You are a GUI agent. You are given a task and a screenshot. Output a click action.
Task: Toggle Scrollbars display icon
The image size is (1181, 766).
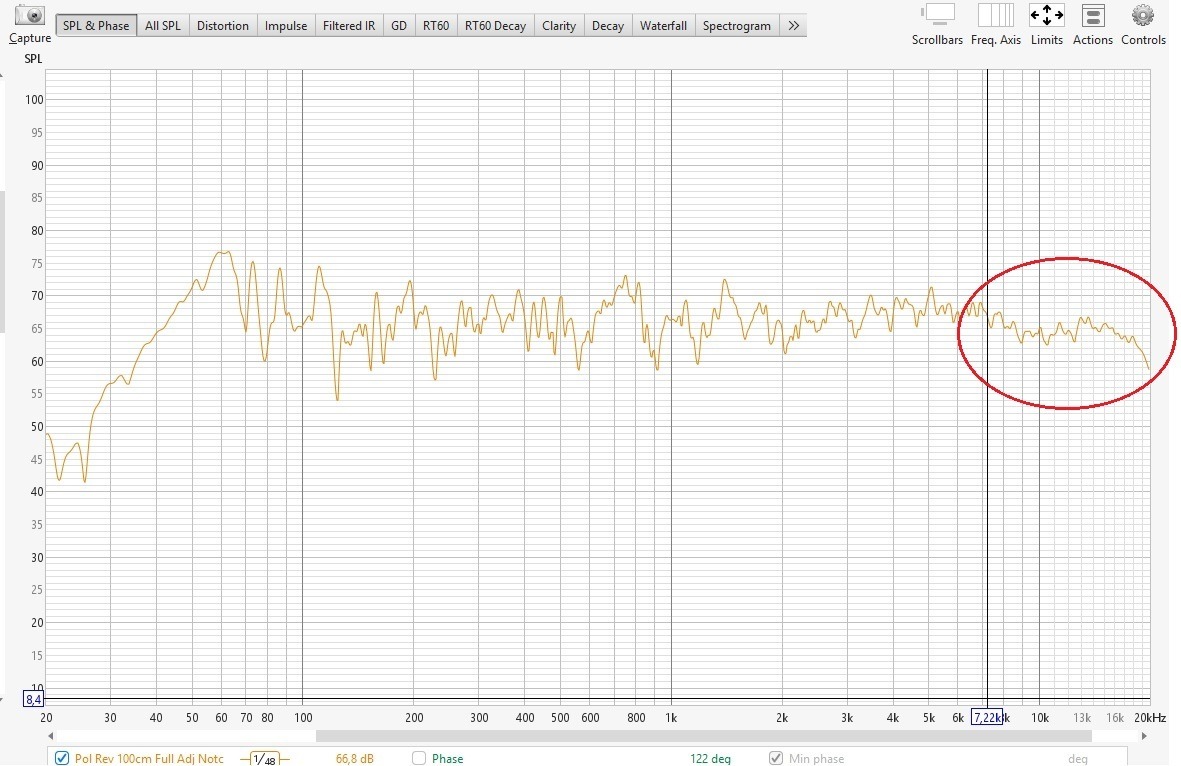coord(937,15)
